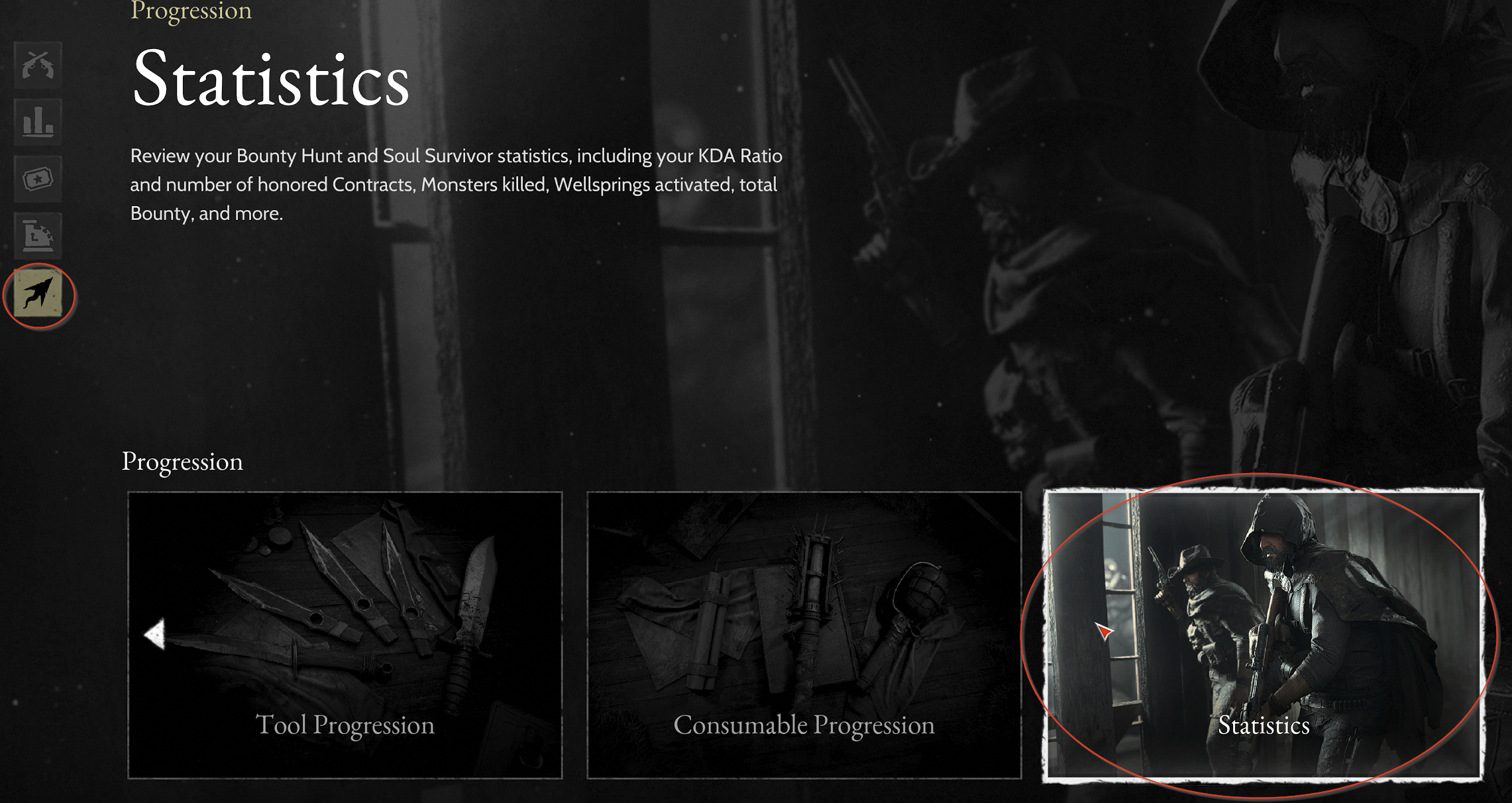
Task: Open the cash register store icon
Action: pos(38,236)
